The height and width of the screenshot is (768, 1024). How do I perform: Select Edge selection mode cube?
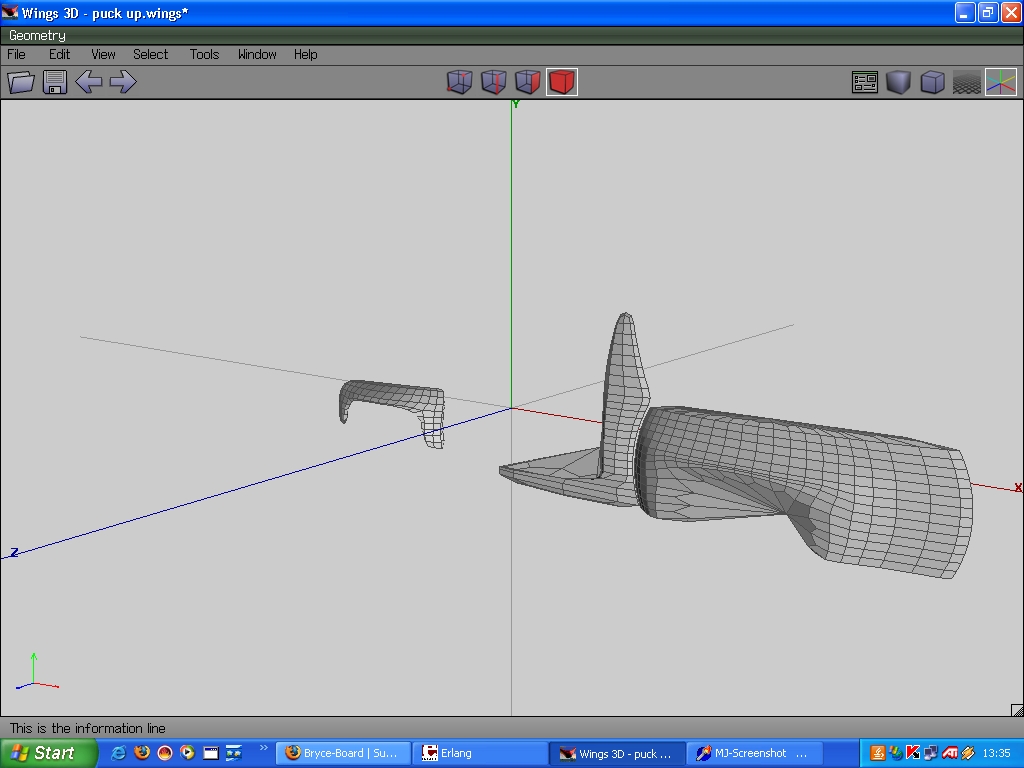[493, 82]
